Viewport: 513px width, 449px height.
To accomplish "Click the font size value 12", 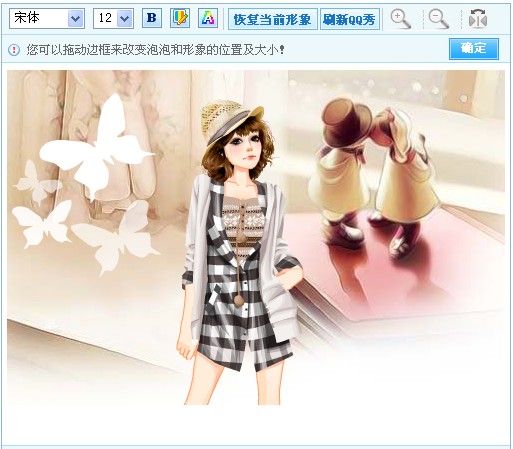I will 105,18.
